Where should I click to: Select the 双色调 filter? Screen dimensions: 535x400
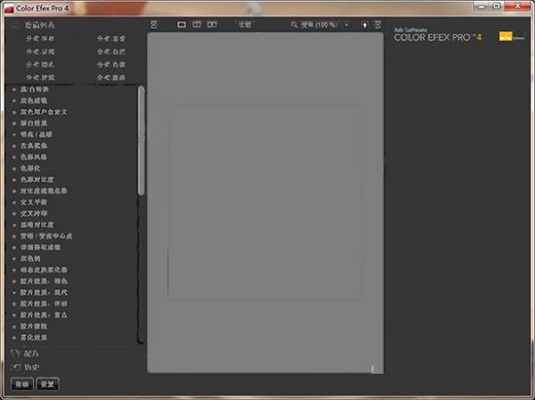tap(30, 259)
